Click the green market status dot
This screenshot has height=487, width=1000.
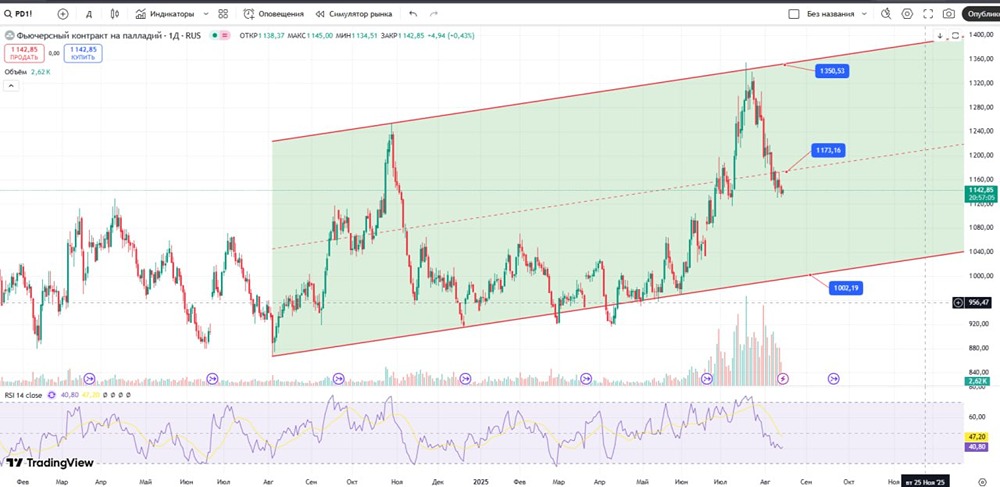click(215, 36)
